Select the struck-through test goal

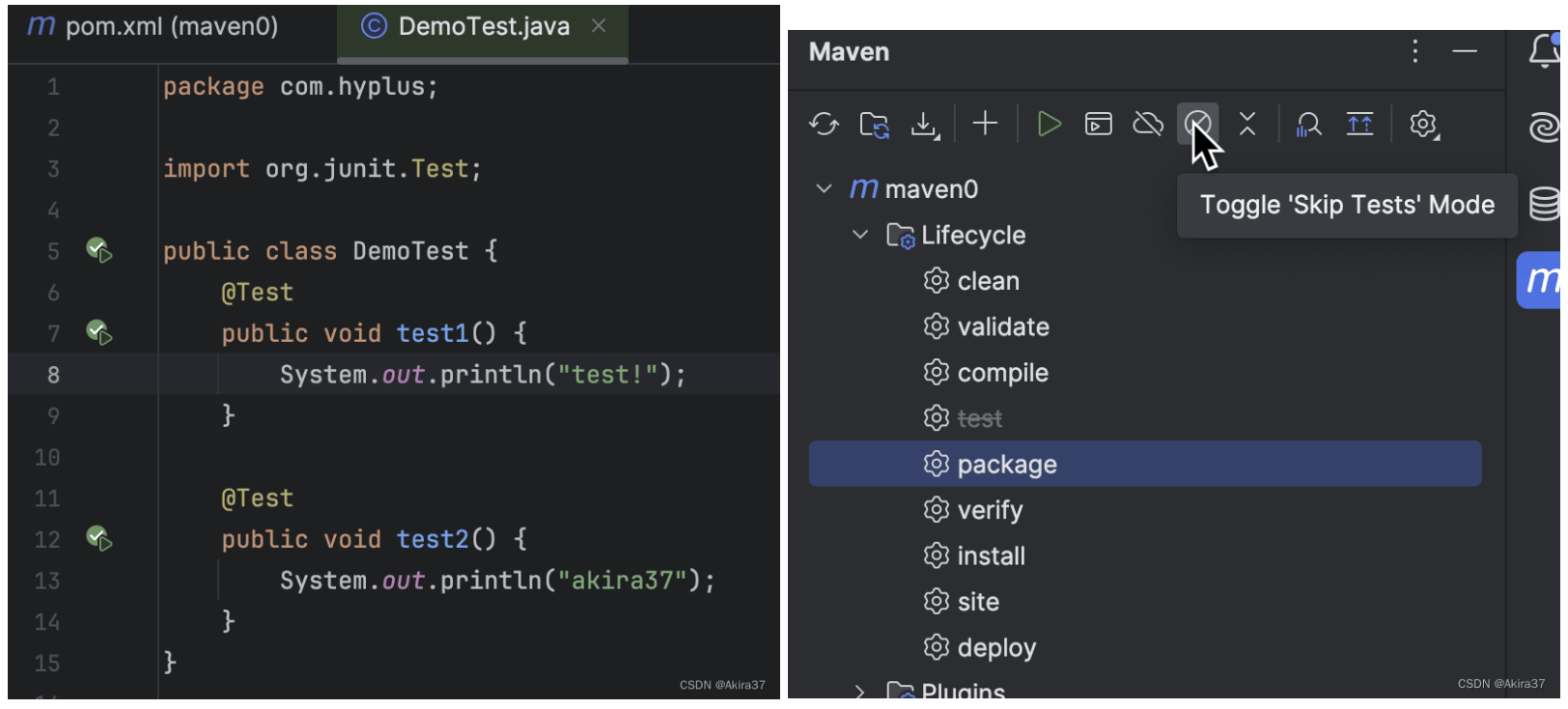click(979, 418)
